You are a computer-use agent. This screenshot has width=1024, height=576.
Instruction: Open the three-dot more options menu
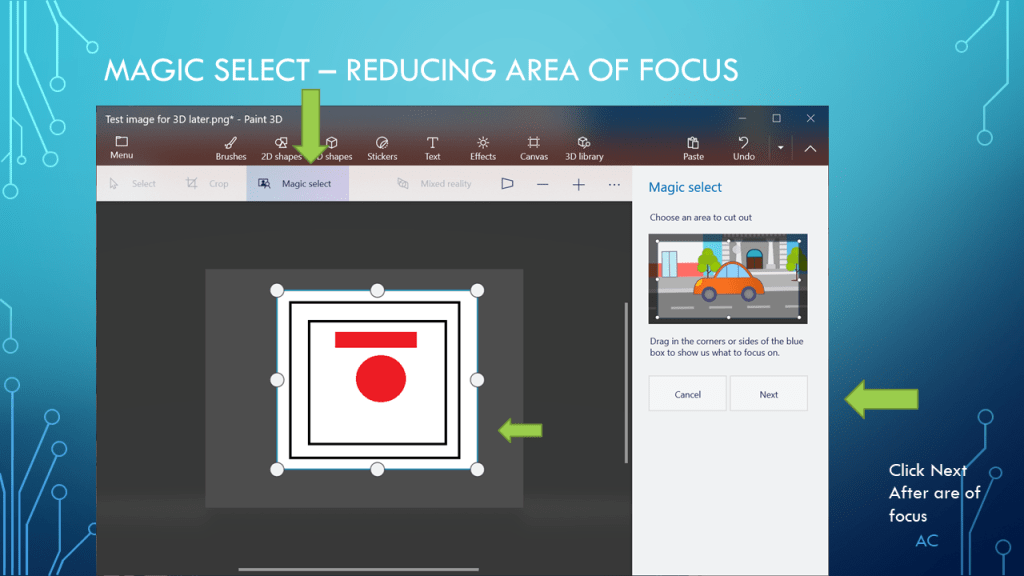614,184
